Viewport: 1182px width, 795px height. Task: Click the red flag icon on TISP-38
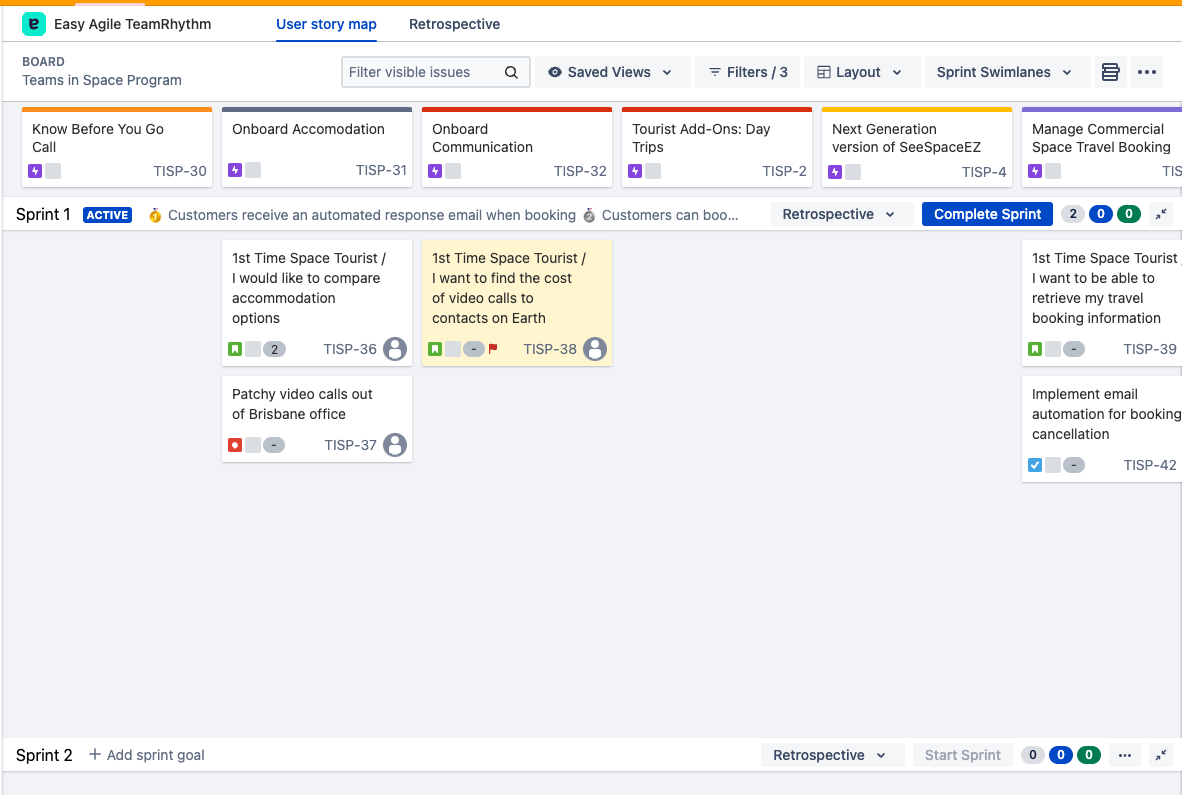pos(493,349)
